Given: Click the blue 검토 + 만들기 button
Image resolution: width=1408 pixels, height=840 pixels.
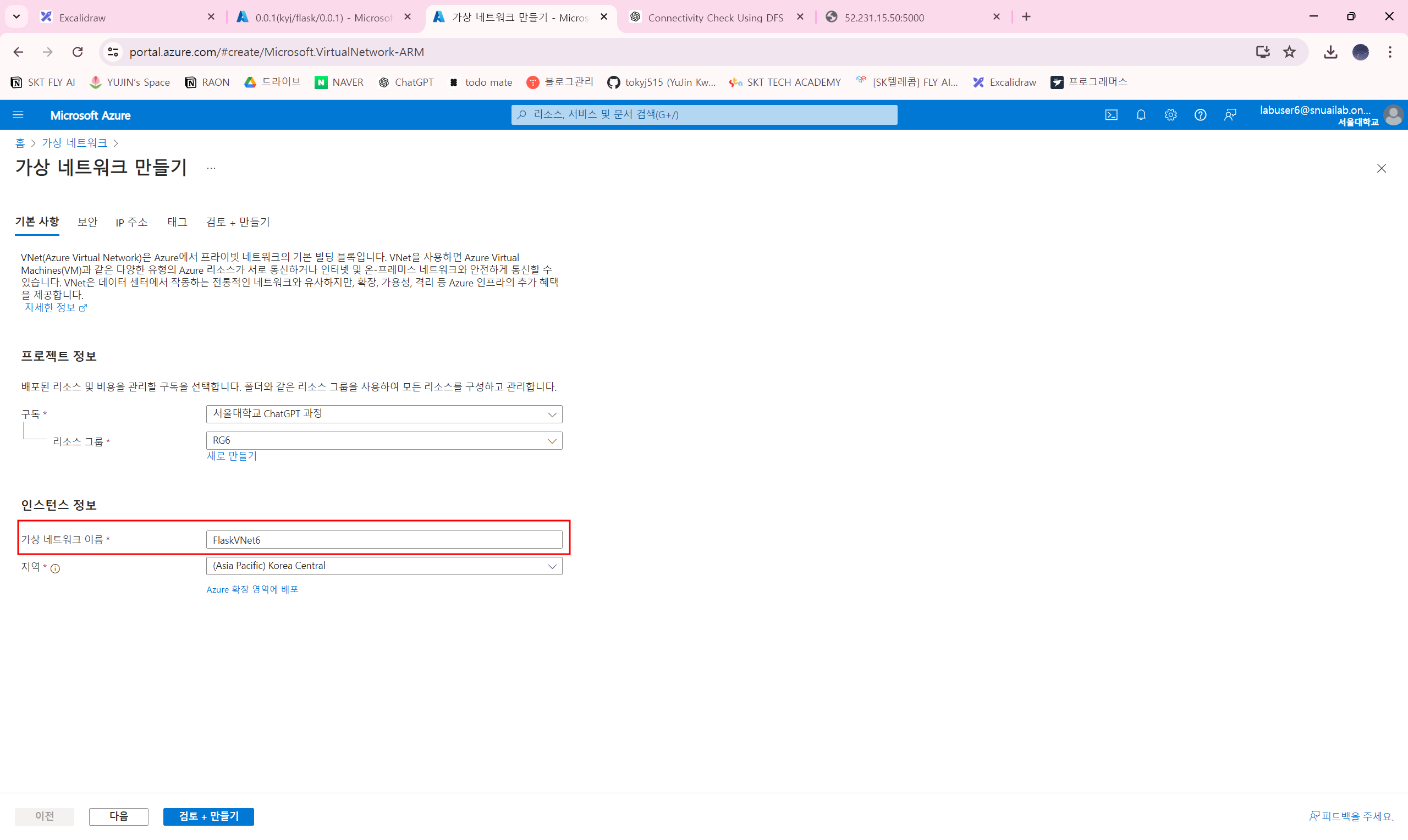Looking at the screenshot, I should click(208, 816).
